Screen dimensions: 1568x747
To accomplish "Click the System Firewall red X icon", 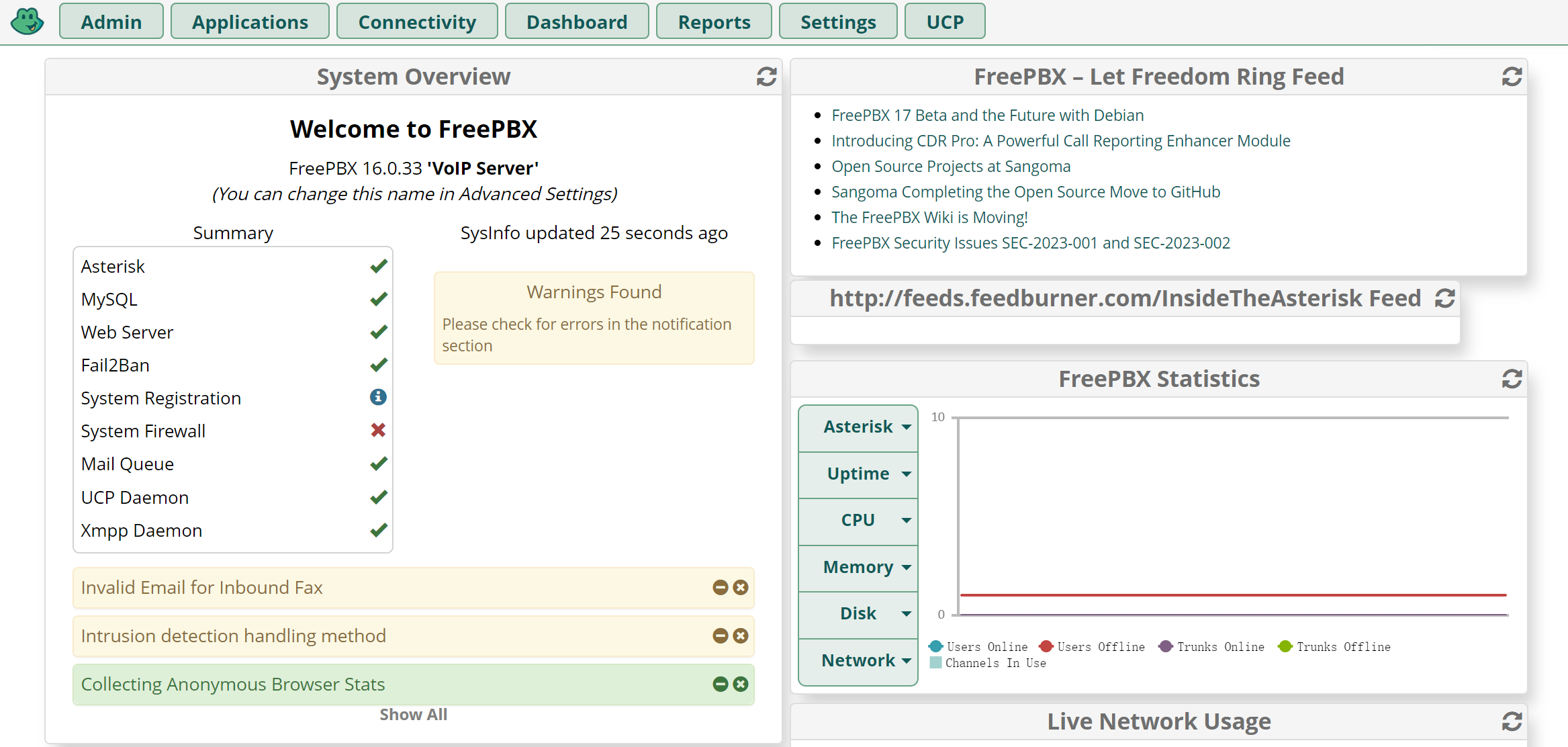I will point(378,430).
